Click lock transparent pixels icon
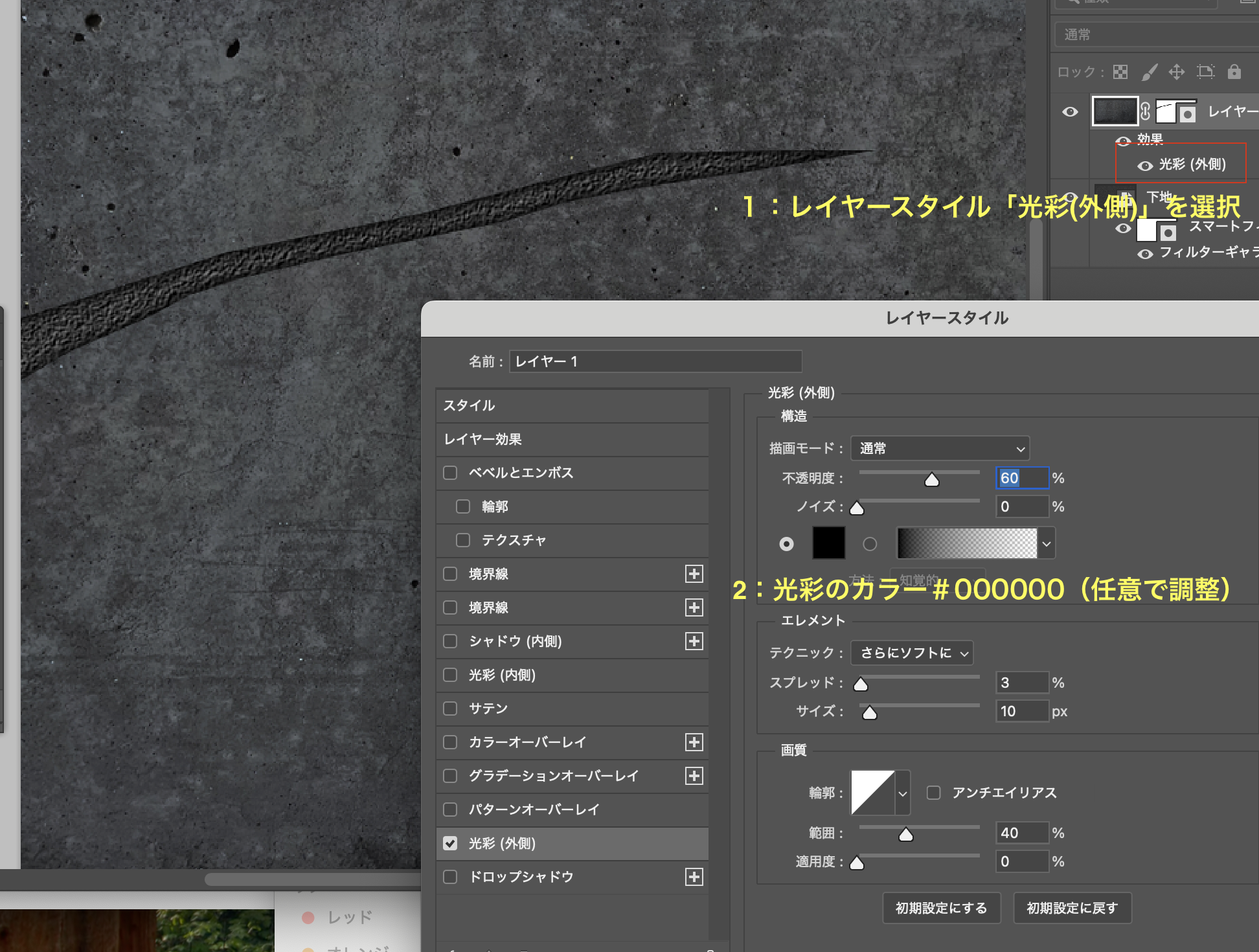The width and height of the screenshot is (1259, 952). (x=1120, y=72)
